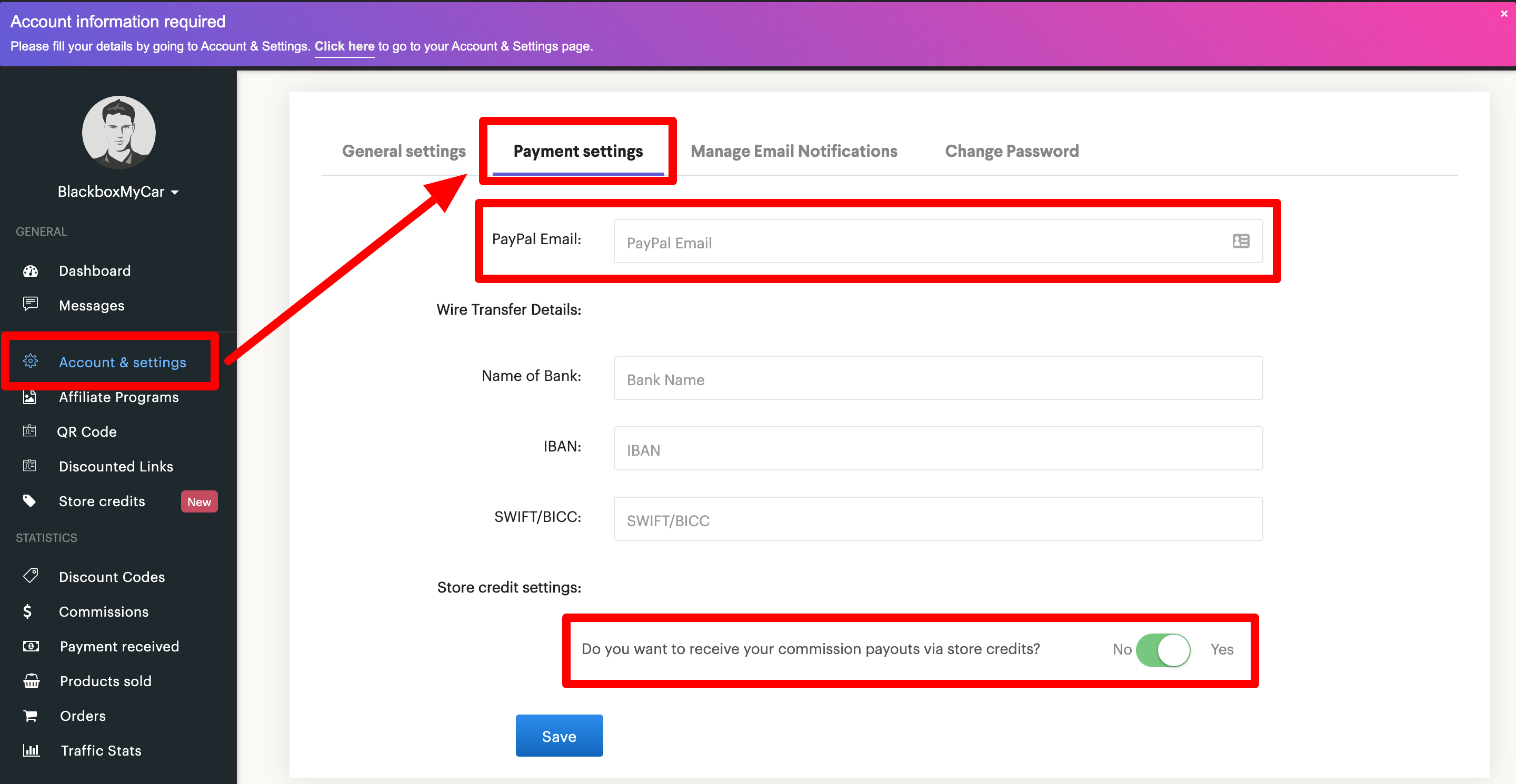Open Account & settings in the sidebar
The width and height of the screenshot is (1516, 784).
click(123, 363)
